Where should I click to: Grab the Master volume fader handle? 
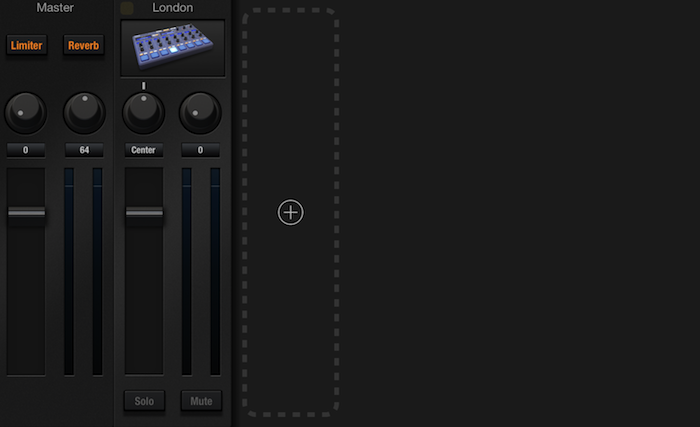[26, 213]
